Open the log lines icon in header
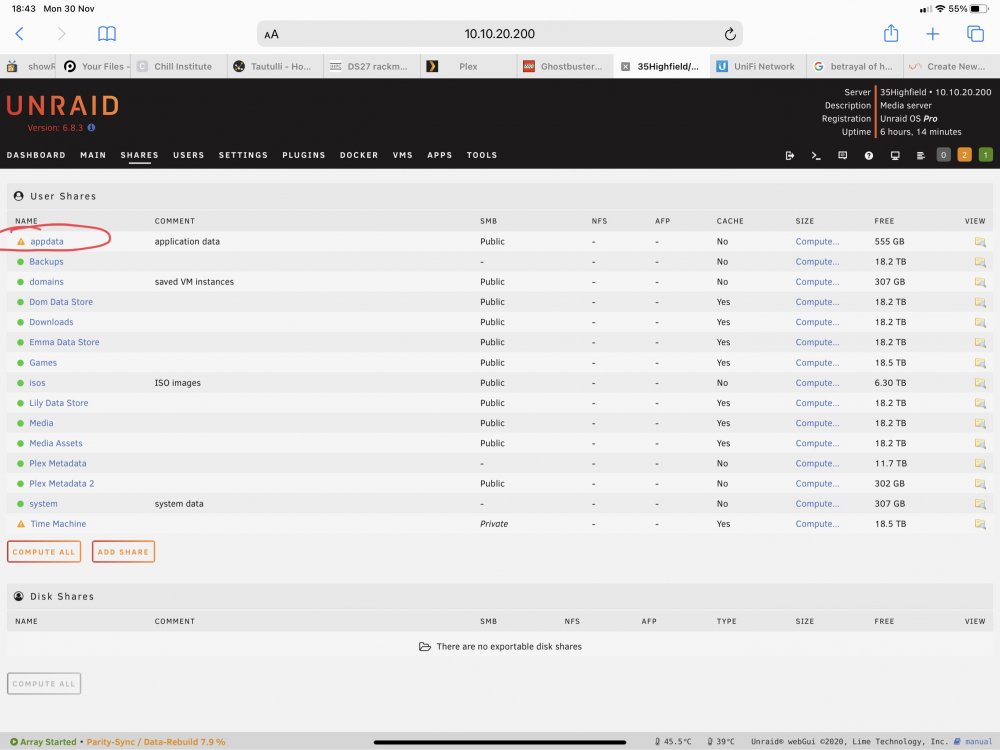The width and height of the screenshot is (1000, 750). (x=920, y=155)
